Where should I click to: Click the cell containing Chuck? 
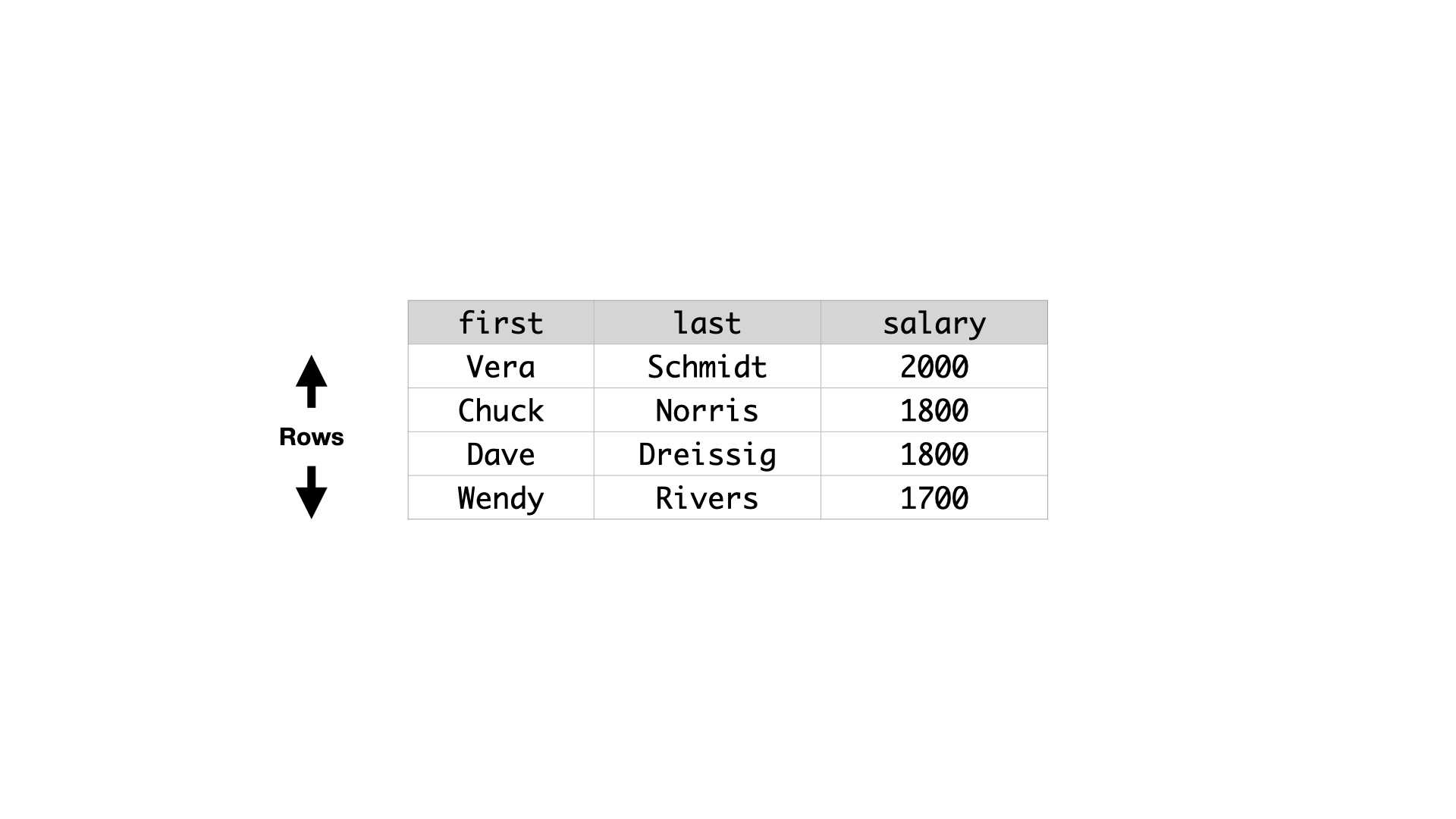tap(500, 410)
